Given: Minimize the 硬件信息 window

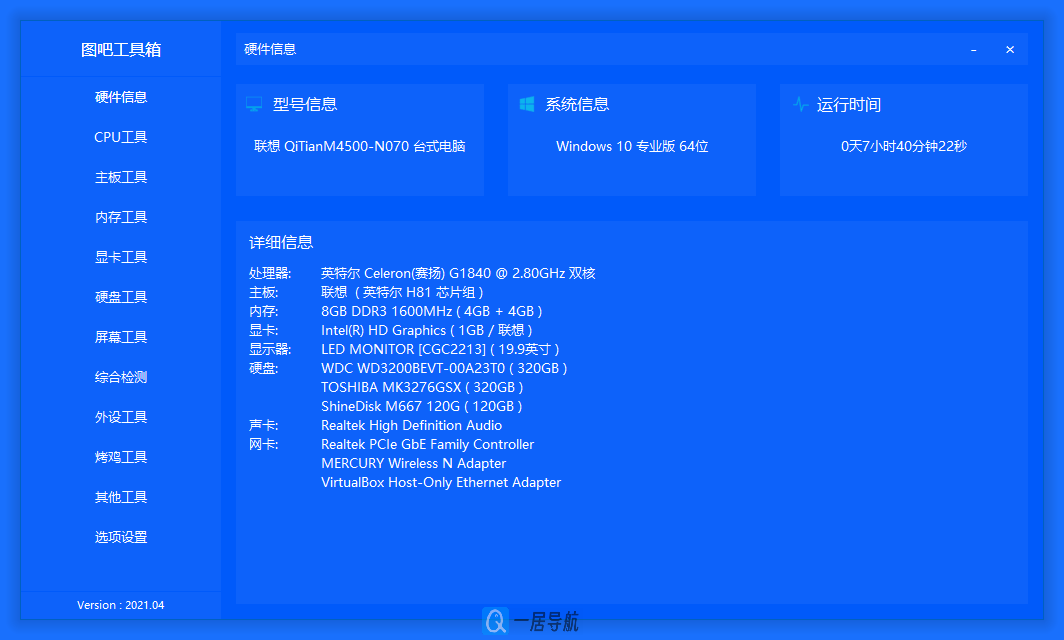Looking at the screenshot, I should pyautogui.click(x=973, y=48).
